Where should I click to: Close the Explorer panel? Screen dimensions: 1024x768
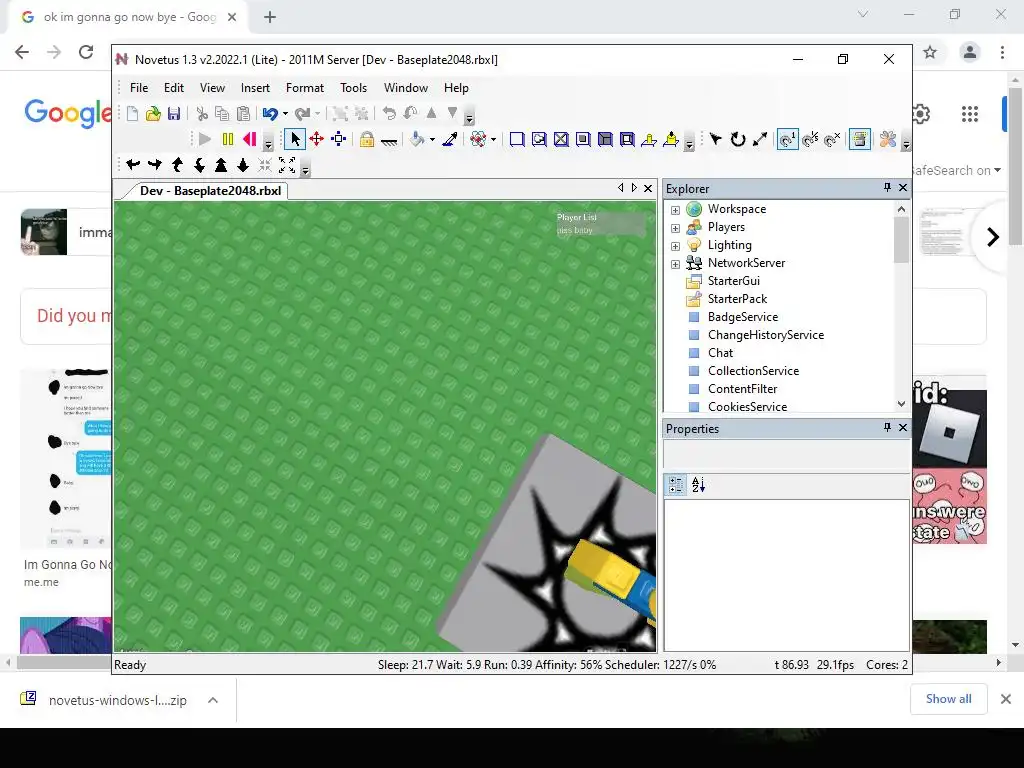[x=903, y=188]
